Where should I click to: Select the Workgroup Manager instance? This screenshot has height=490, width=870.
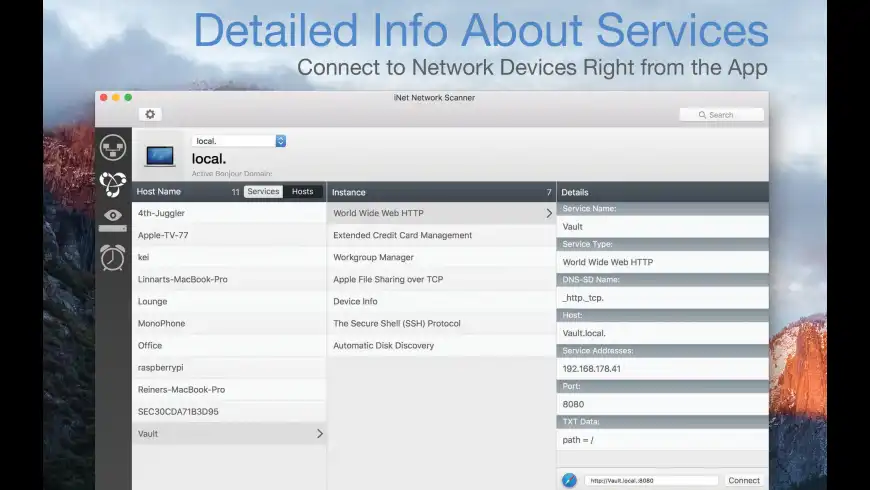pos(442,257)
